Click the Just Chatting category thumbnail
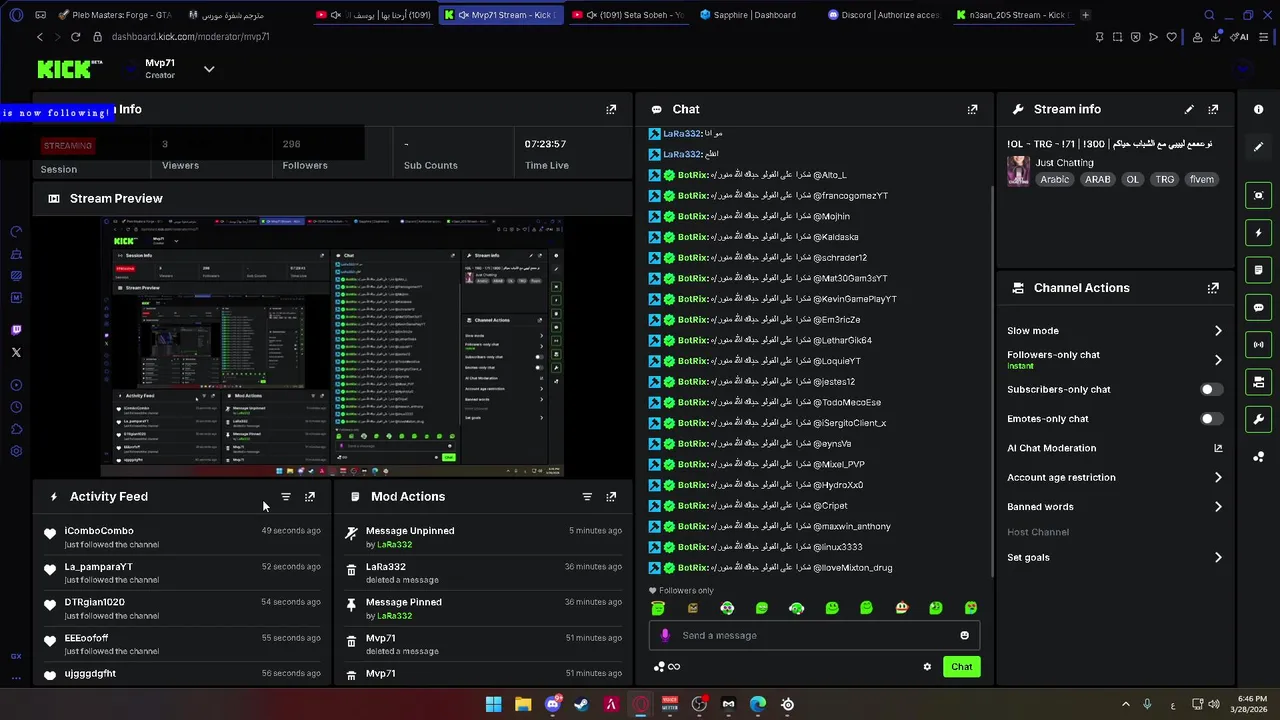This screenshot has height=720, width=1280. (x=1018, y=171)
